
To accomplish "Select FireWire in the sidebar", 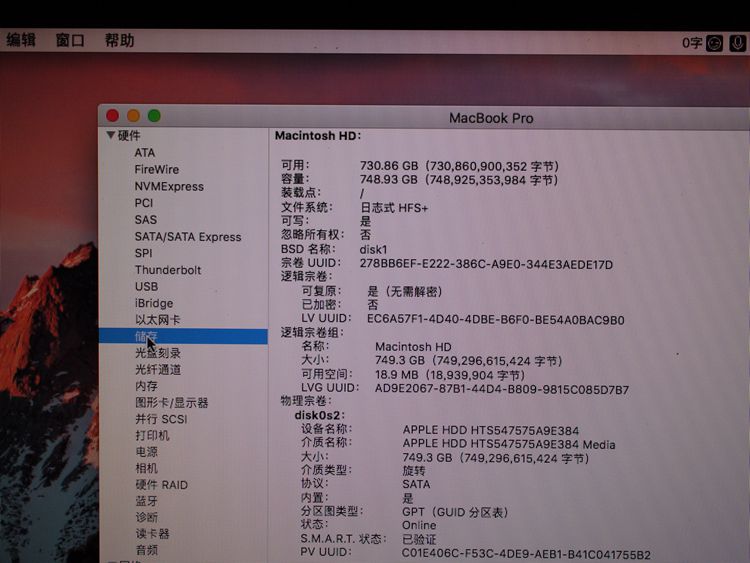I will (x=156, y=169).
